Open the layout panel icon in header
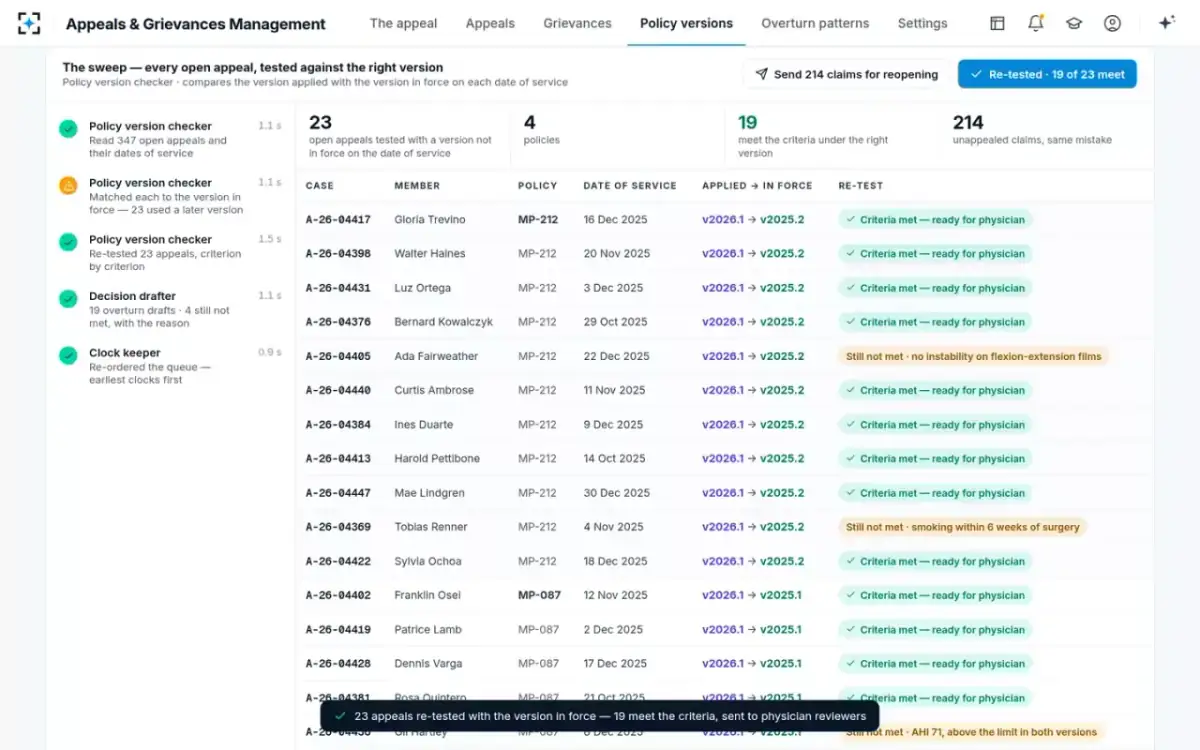 click(997, 23)
